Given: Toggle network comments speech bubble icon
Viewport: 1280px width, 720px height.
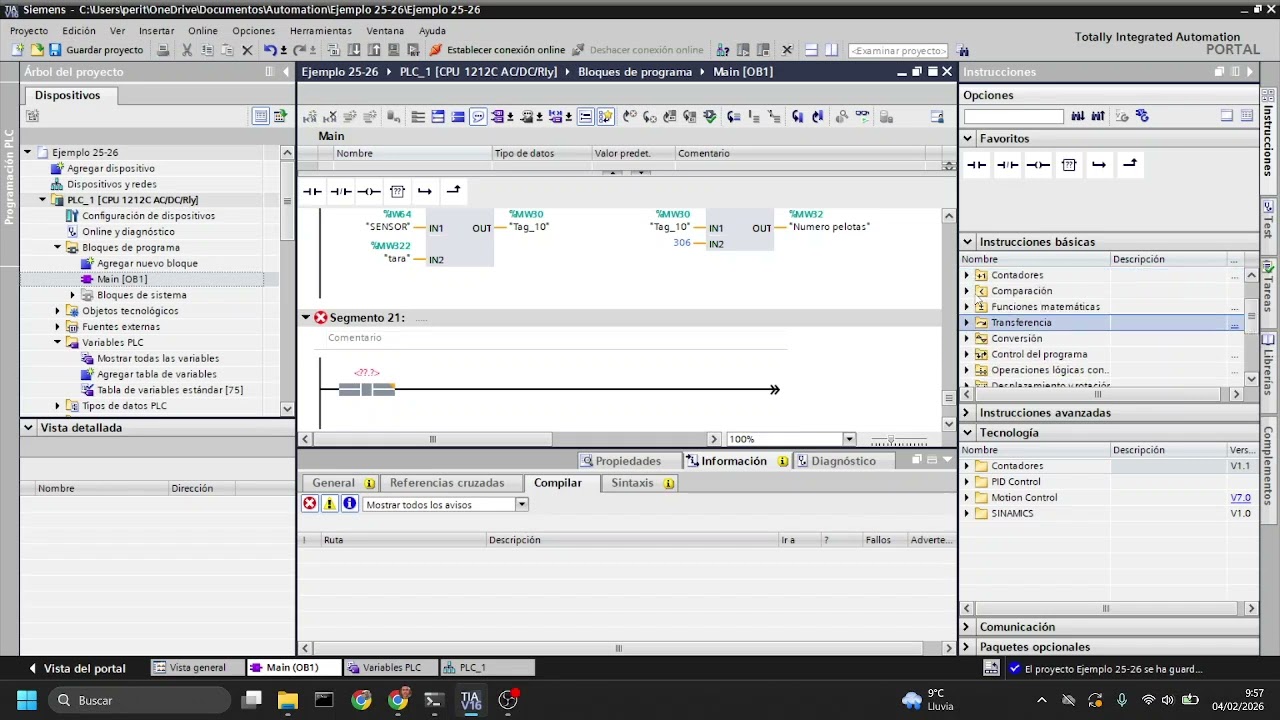Looking at the screenshot, I should 478,117.
